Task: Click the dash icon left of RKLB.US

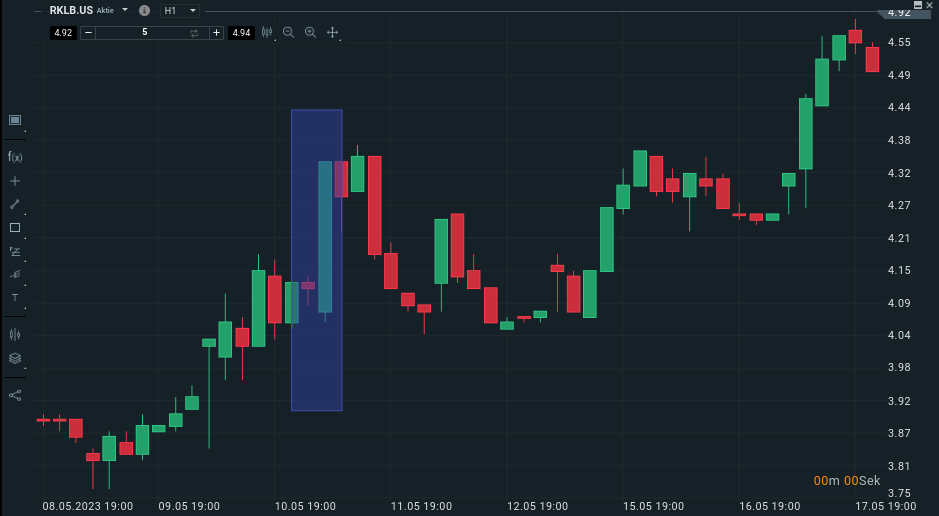Action: coord(38,11)
